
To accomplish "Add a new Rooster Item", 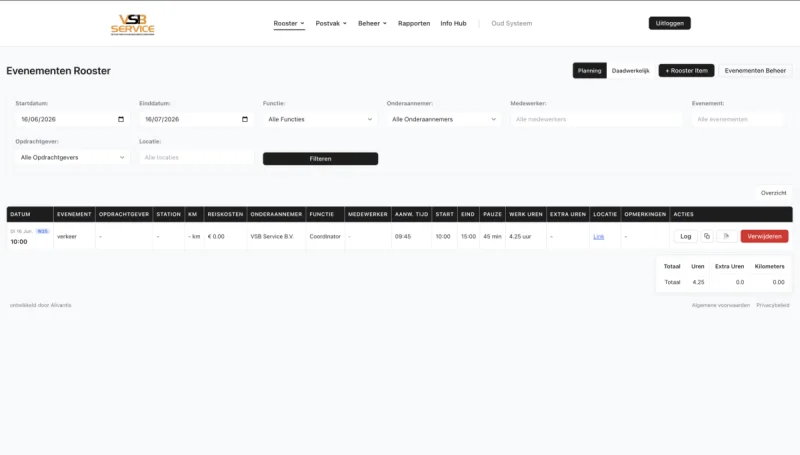I will pyautogui.click(x=686, y=71).
